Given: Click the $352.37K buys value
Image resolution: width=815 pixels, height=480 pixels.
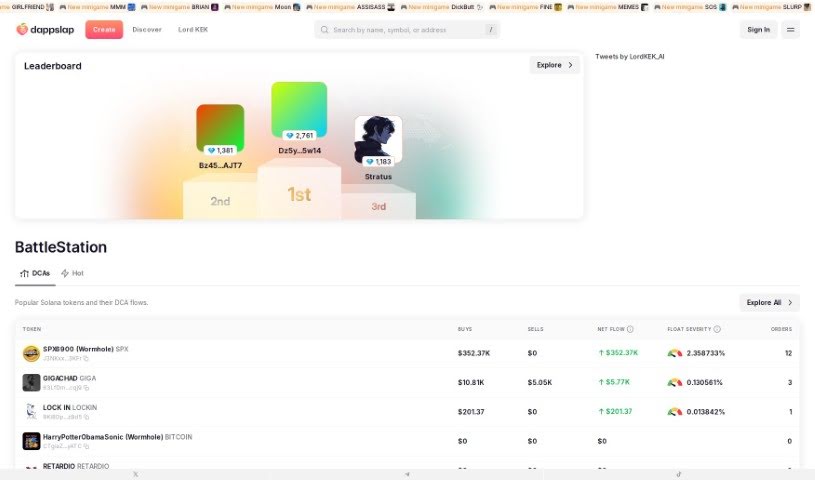Looking at the screenshot, I should (x=474, y=353).
